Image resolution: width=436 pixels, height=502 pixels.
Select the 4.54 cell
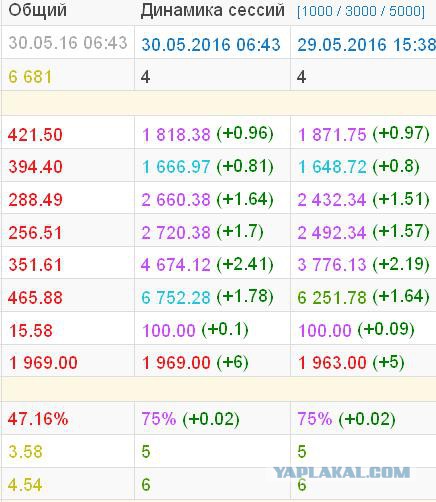(x=68, y=484)
